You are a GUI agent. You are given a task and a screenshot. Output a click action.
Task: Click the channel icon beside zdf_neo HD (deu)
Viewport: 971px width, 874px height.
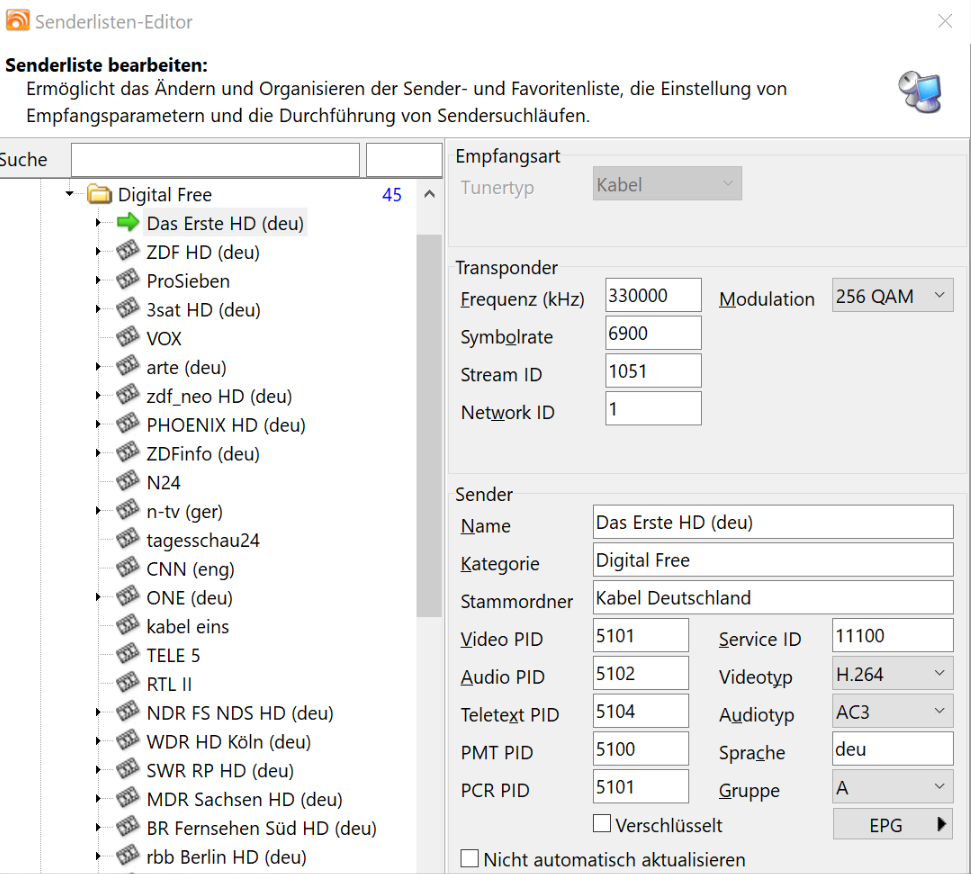point(128,395)
